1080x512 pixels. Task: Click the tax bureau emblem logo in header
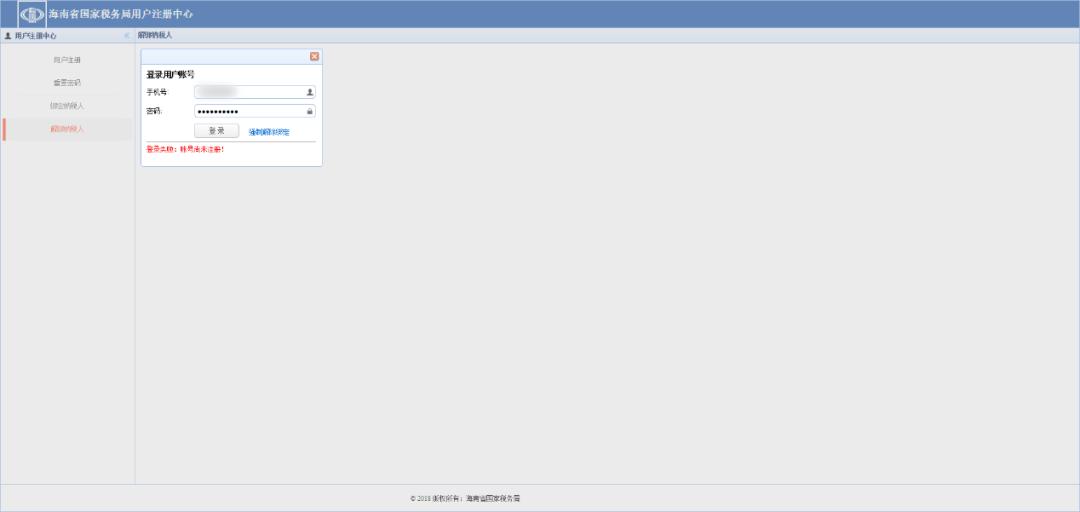click(32, 14)
